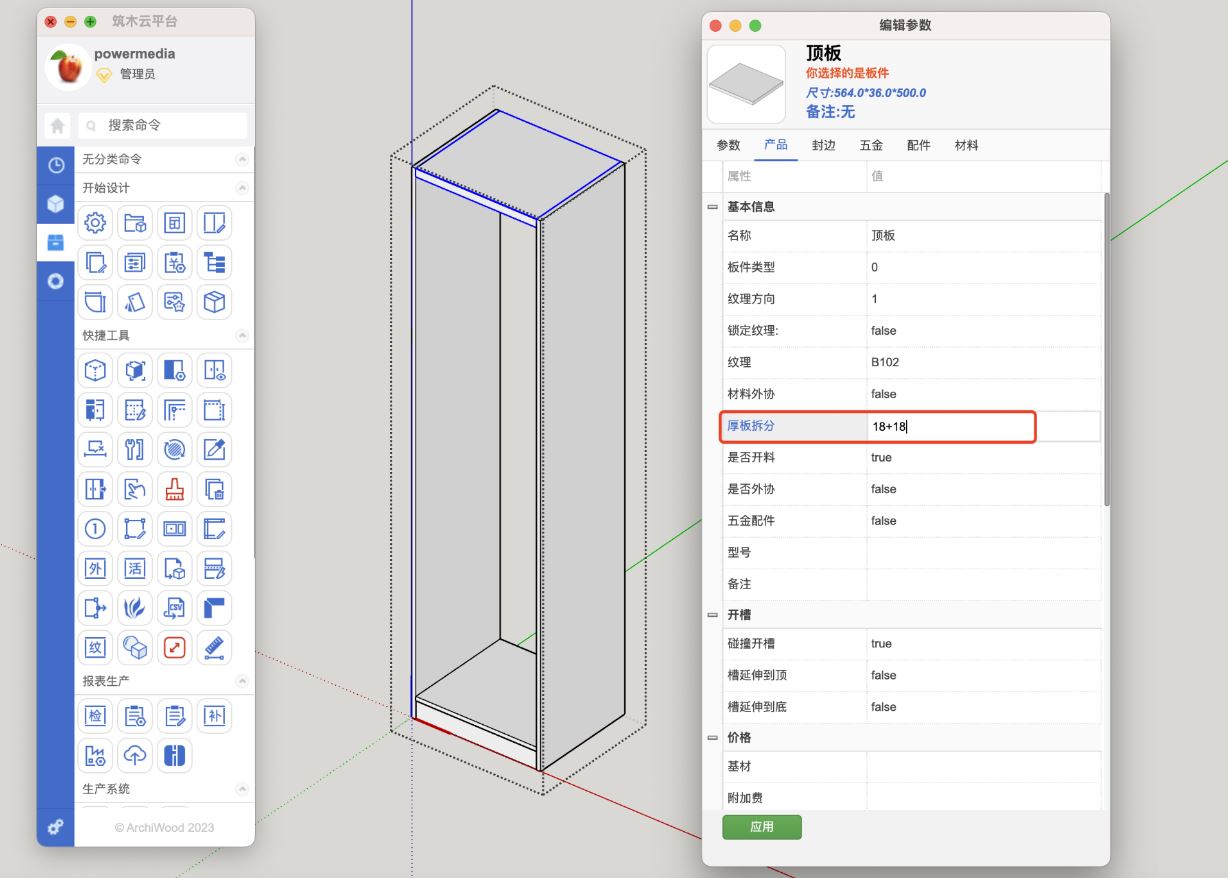Click the green 应用 button
Screen dimensions: 1228x878
[761, 827]
